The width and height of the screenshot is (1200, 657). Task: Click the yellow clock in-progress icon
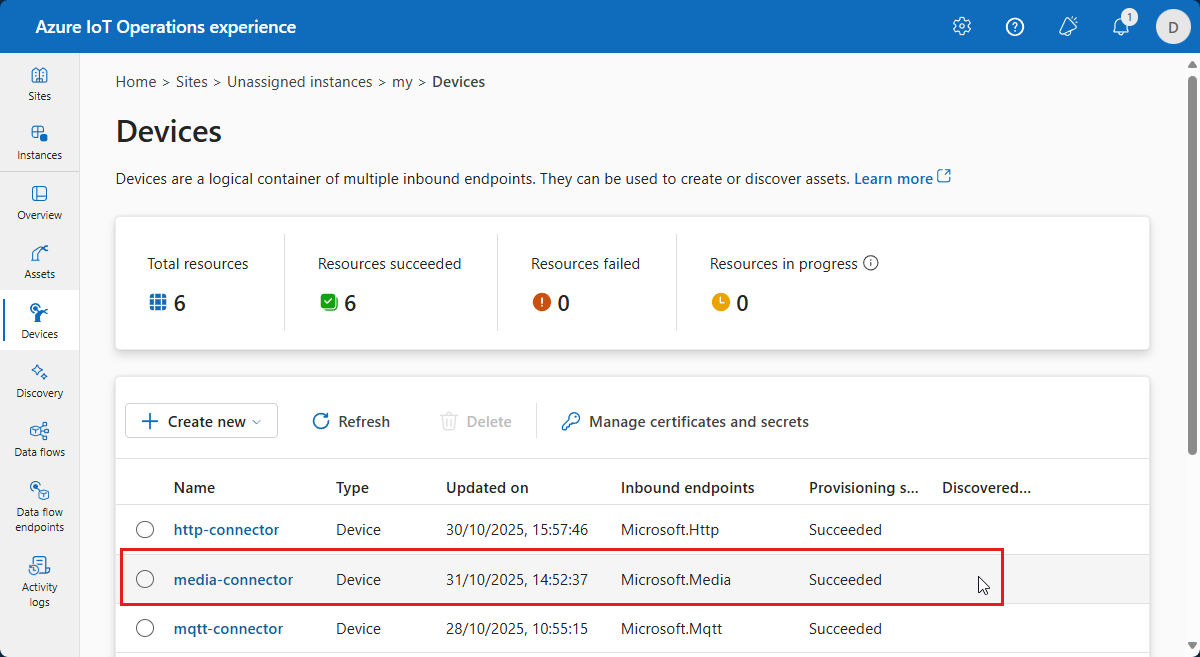tap(721, 302)
